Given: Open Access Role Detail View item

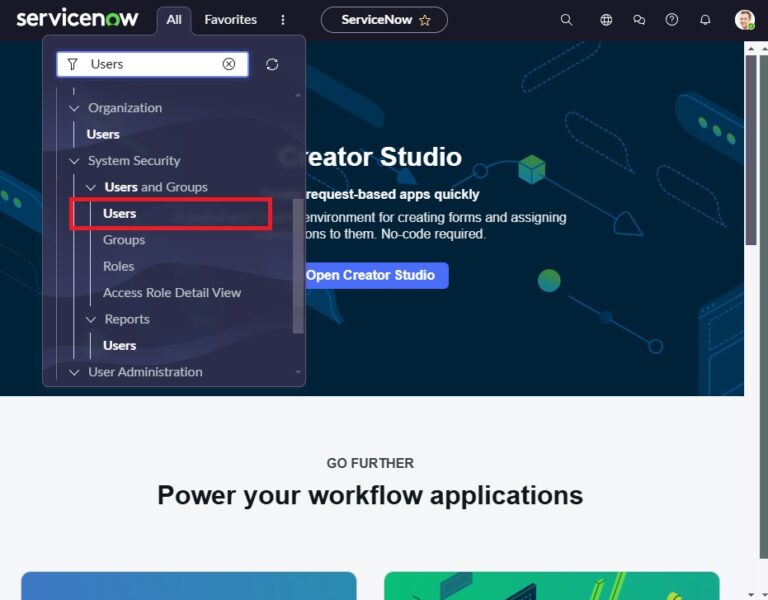Looking at the screenshot, I should click(x=172, y=293).
